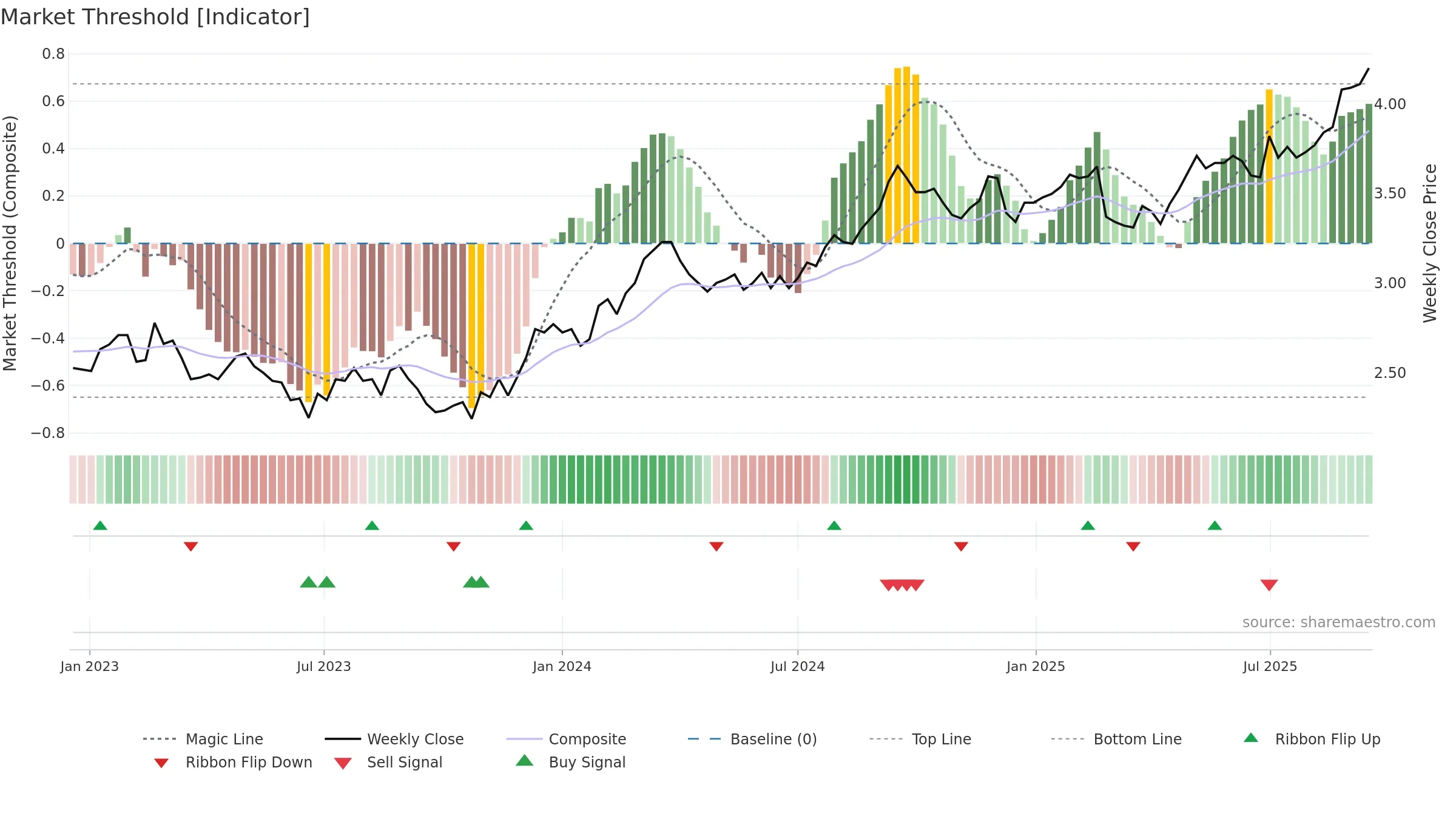The width and height of the screenshot is (1456, 819).
Task: Click the ribbon flip up marker before Jan 2024
Action: (x=526, y=525)
